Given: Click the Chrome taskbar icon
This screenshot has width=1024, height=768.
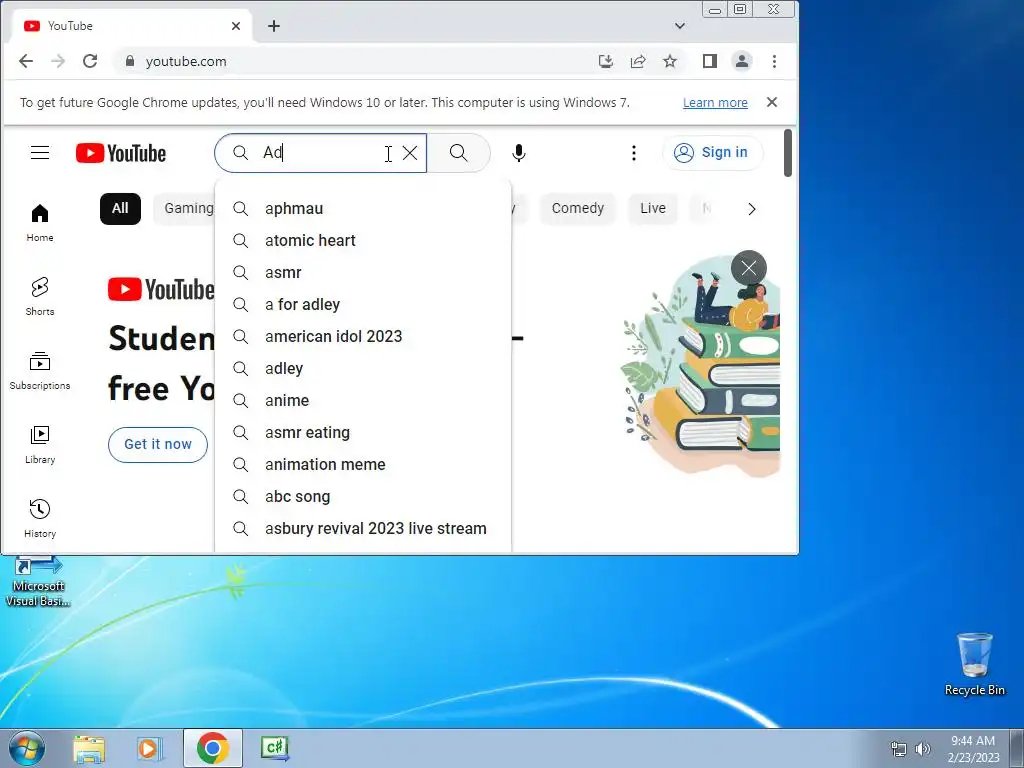Looking at the screenshot, I should click(x=213, y=748).
